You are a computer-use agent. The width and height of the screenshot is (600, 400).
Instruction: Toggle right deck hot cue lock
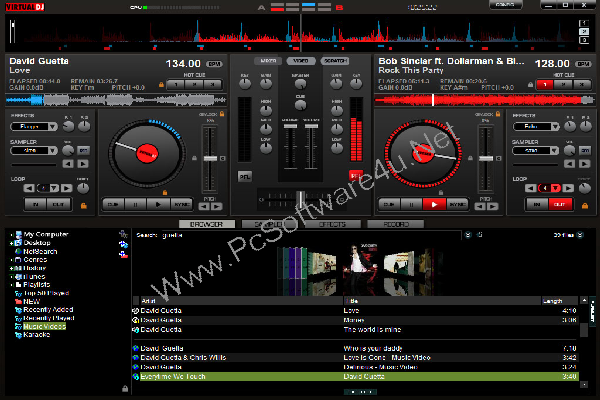530,84
